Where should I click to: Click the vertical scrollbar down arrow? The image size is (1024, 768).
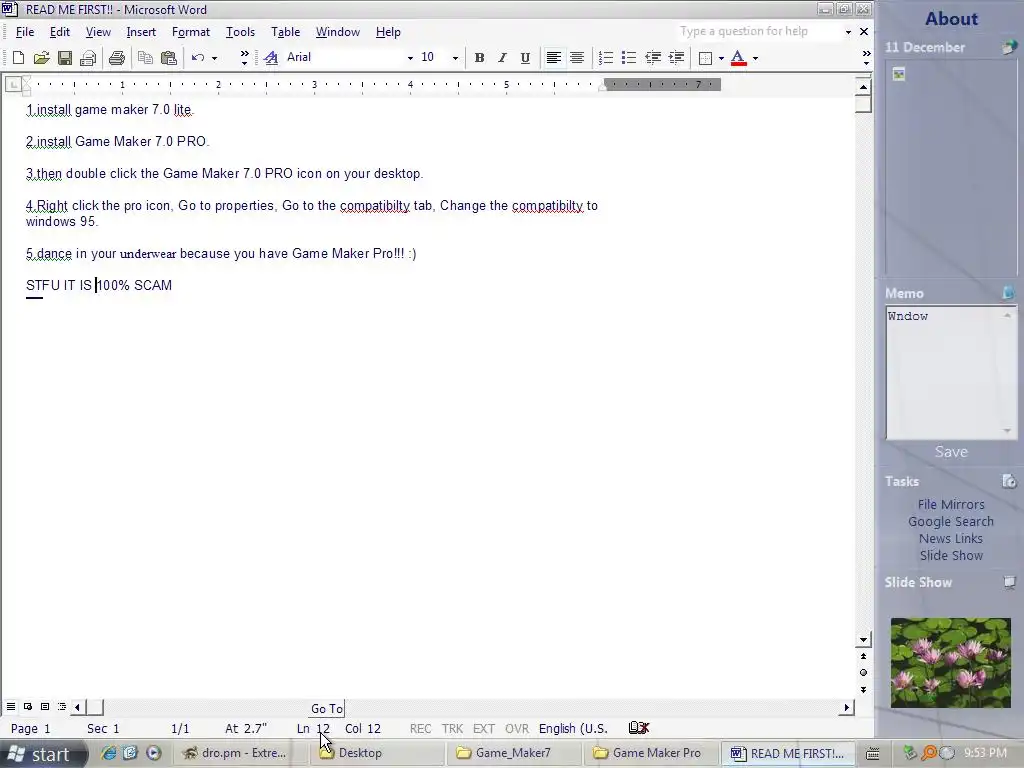point(863,640)
